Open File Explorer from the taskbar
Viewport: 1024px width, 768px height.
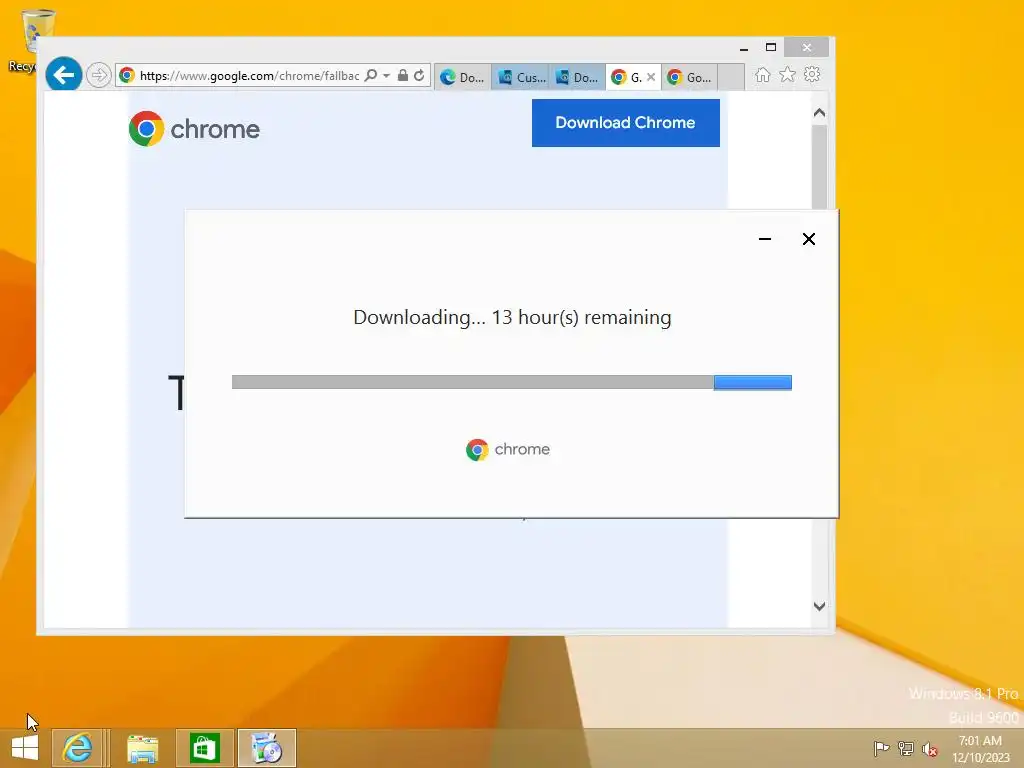pos(142,748)
